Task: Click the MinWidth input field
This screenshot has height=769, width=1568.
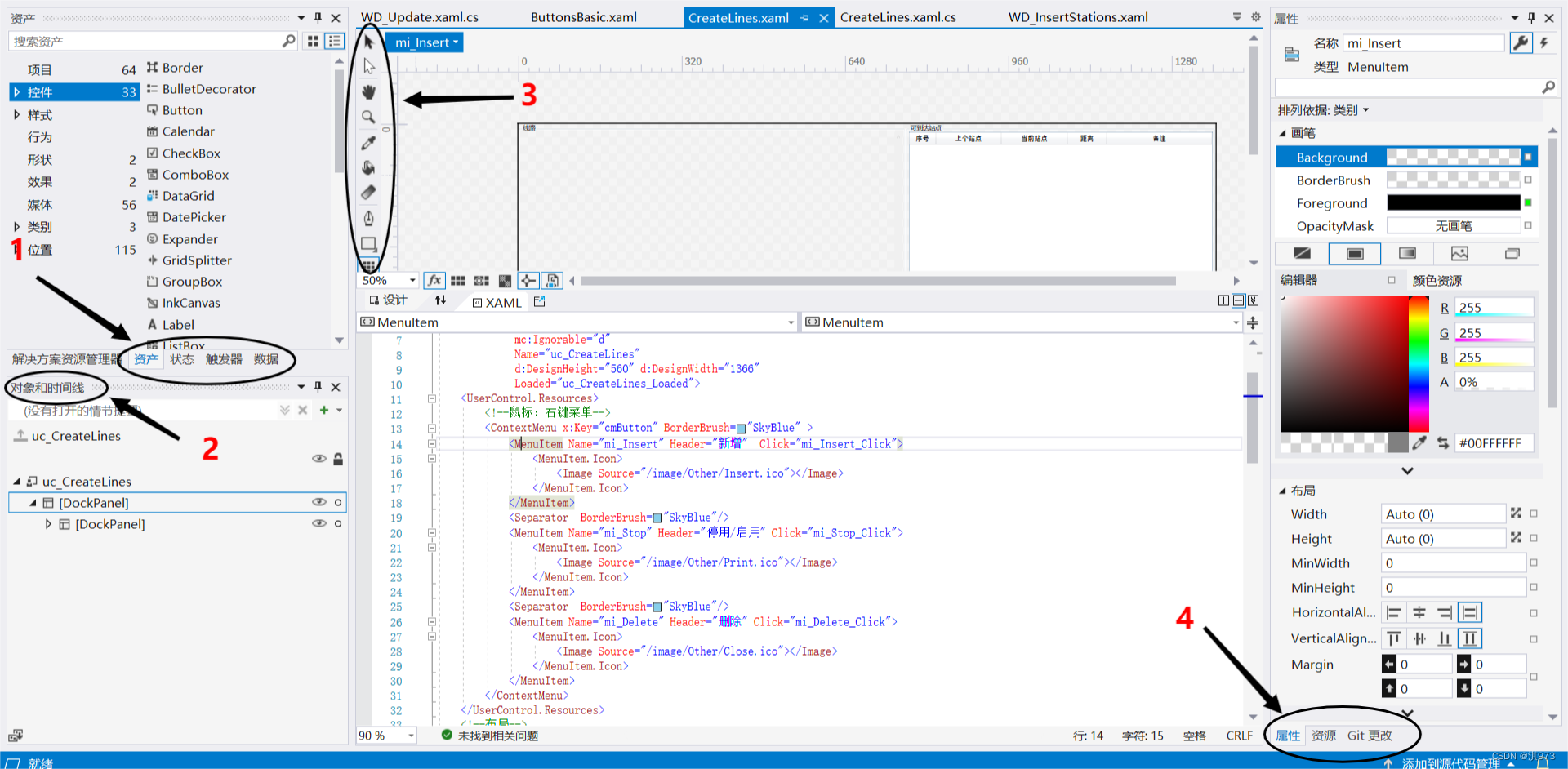Action: pos(1453,563)
